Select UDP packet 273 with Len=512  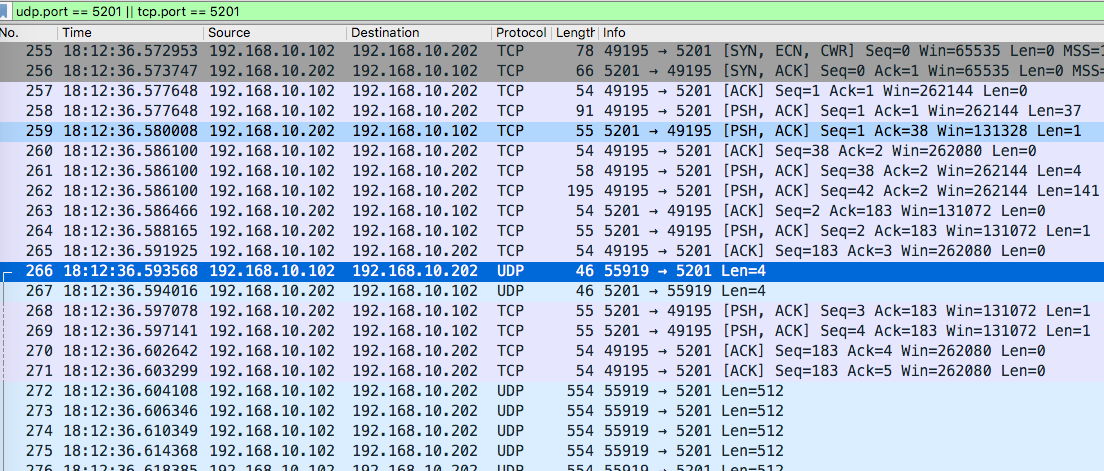click(552, 410)
